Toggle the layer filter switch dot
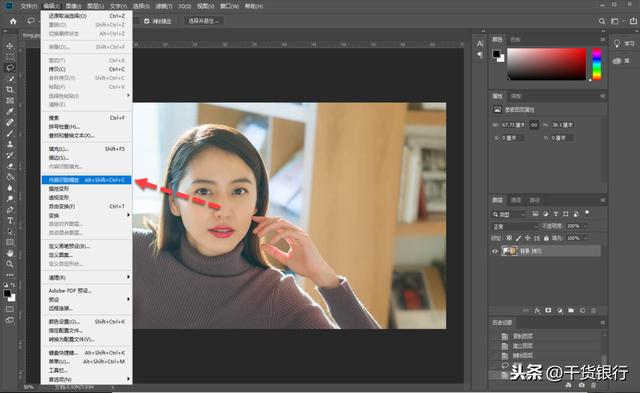The height and width of the screenshot is (393, 640). [587, 213]
